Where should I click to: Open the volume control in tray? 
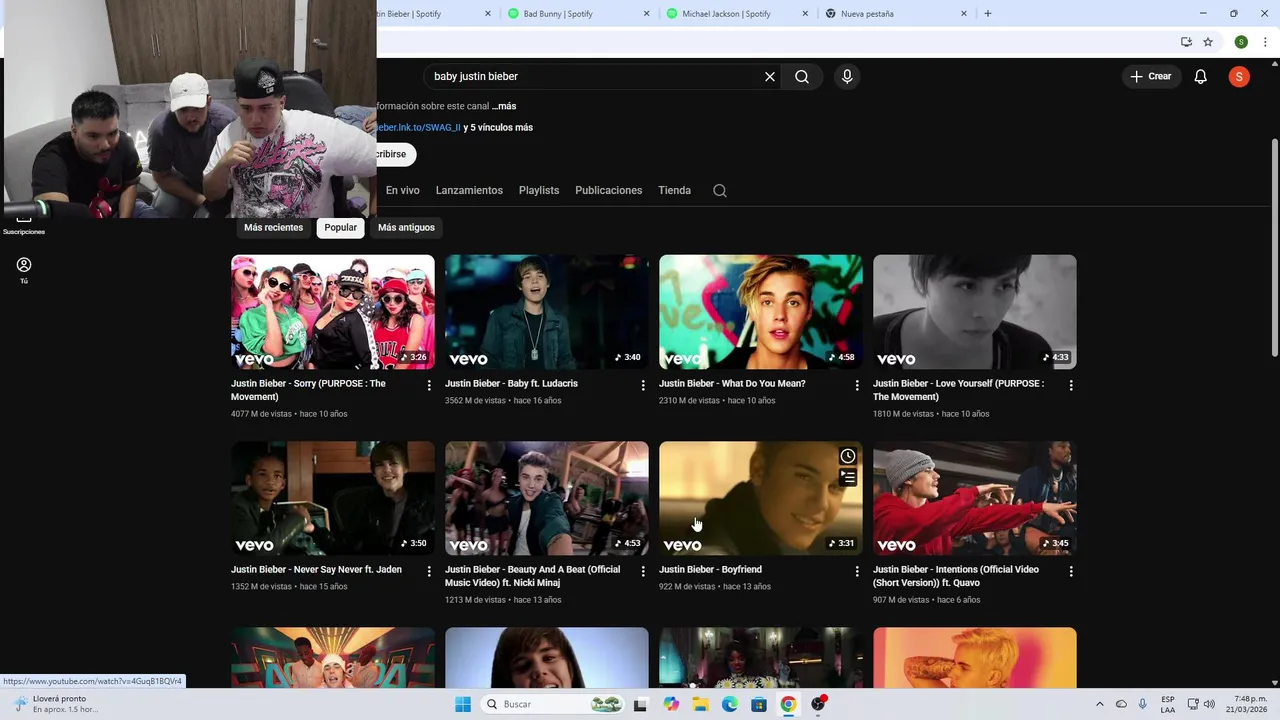(x=1209, y=704)
